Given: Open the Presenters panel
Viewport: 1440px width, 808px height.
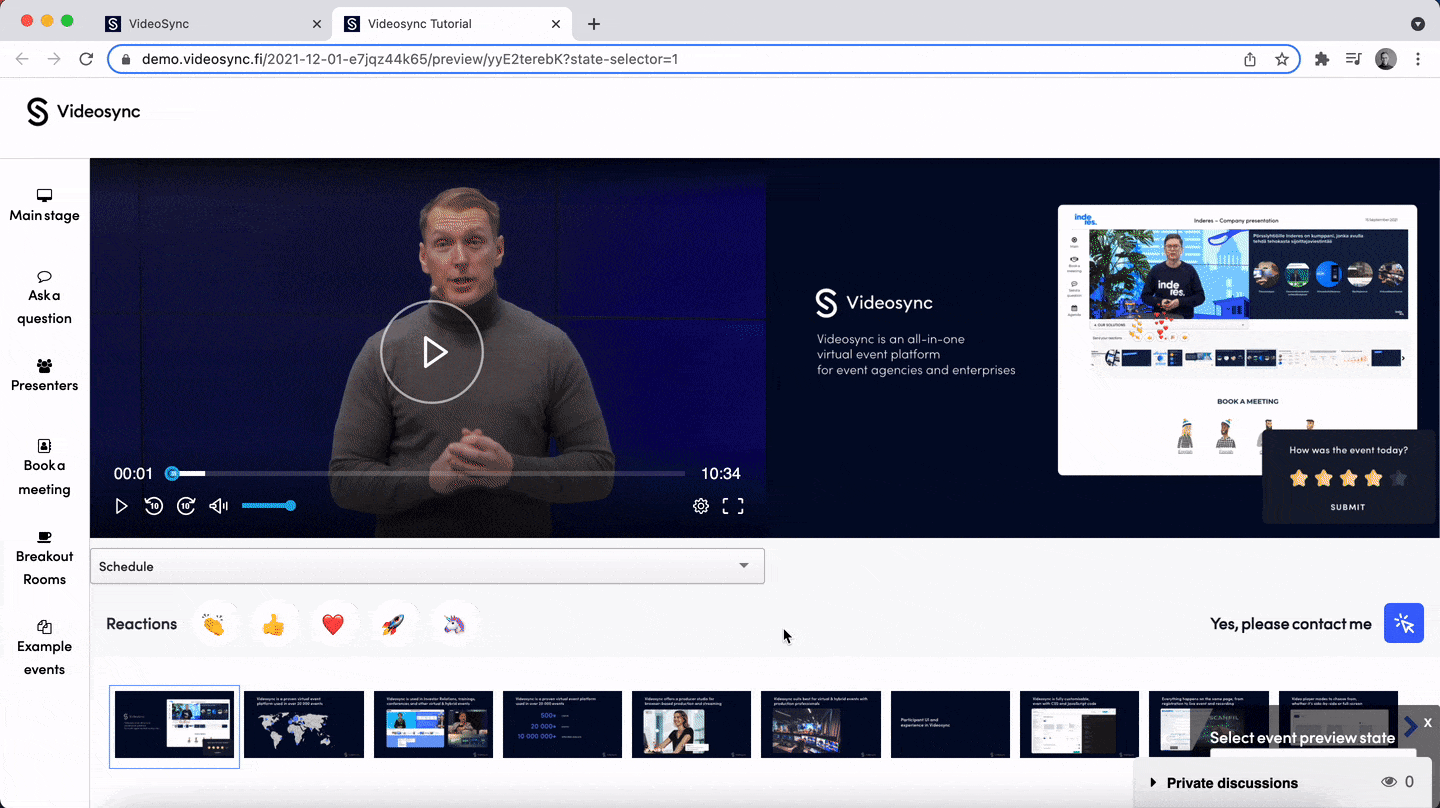Looking at the screenshot, I should tap(44, 376).
